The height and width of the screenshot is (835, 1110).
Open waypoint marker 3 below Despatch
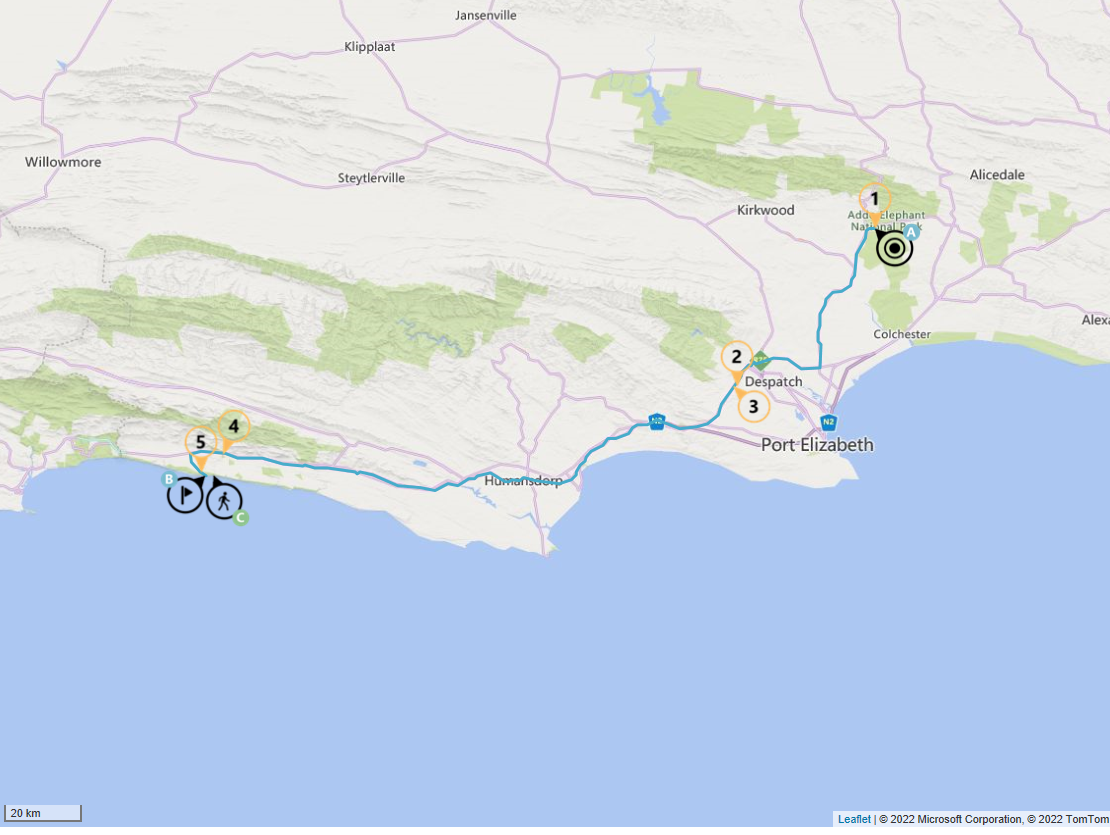[x=754, y=407]
